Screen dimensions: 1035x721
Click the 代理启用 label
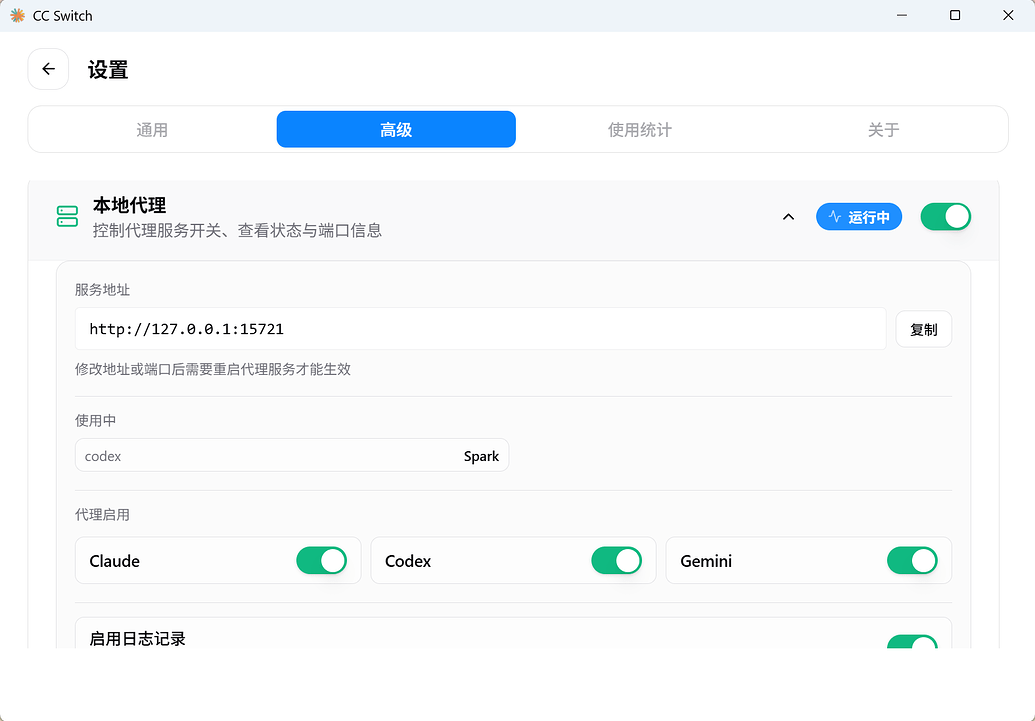pyautogui.click(x=102, y=515)
